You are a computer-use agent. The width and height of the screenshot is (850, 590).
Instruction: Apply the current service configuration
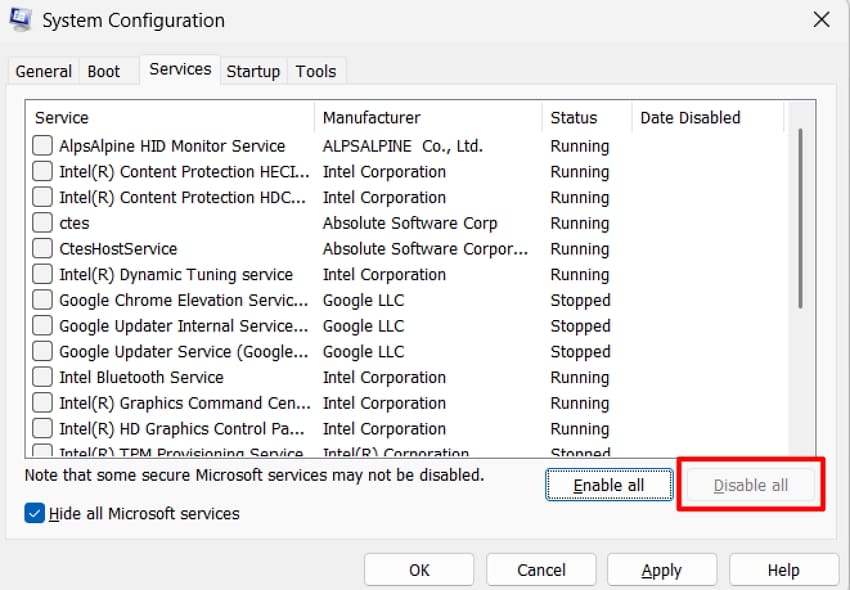(x=661, y=569)
